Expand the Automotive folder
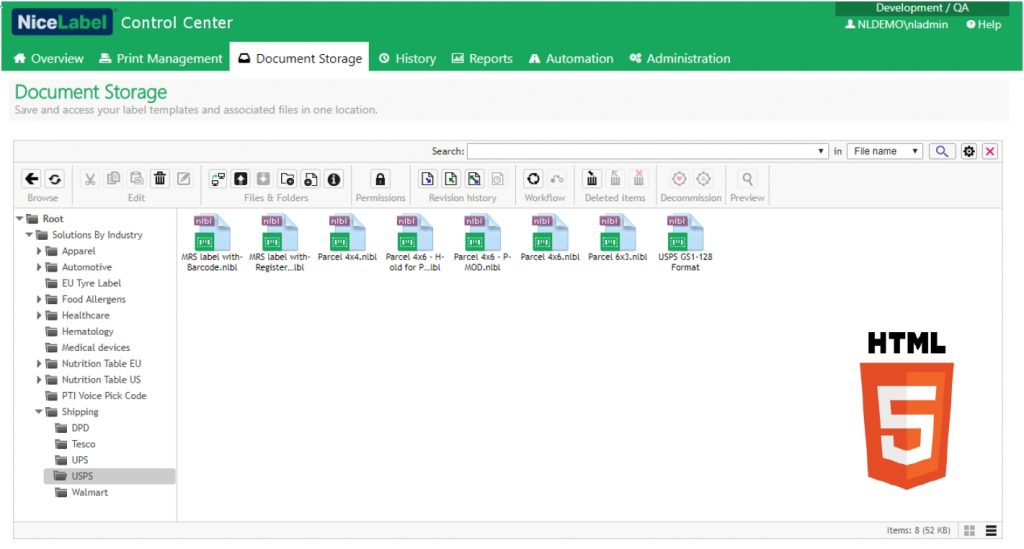 [39, 267]
